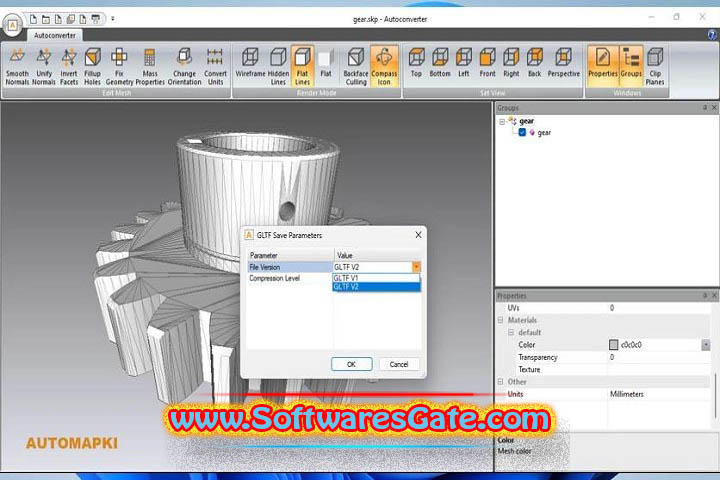720x480 pixels.
Task: Launch the Fix Geometry tool
Action: click(x=119, y=66)
